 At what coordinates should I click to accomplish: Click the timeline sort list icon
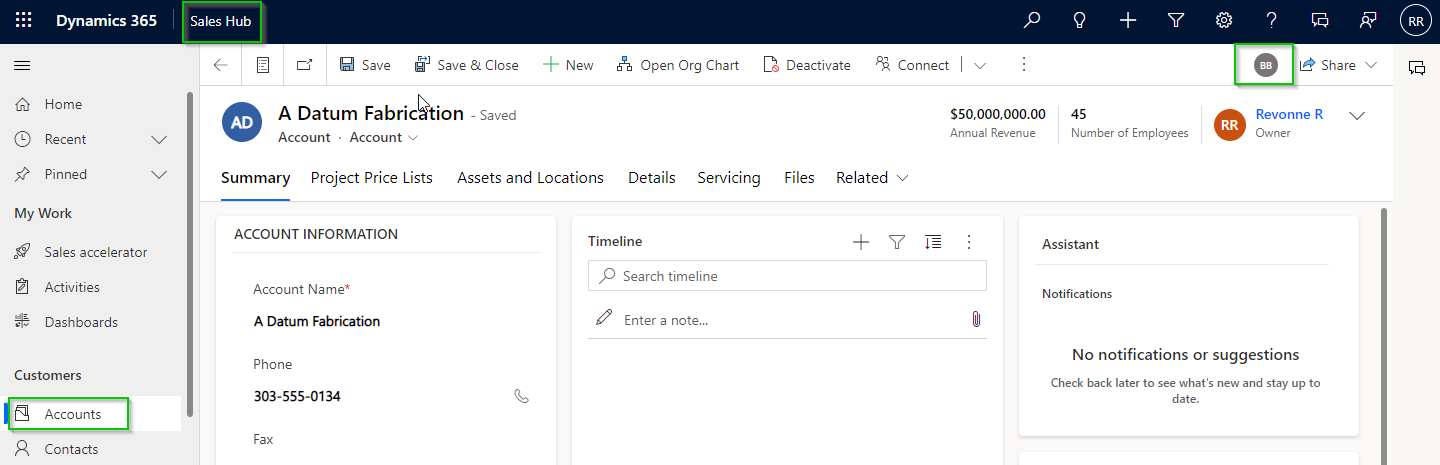click(933, 242)
